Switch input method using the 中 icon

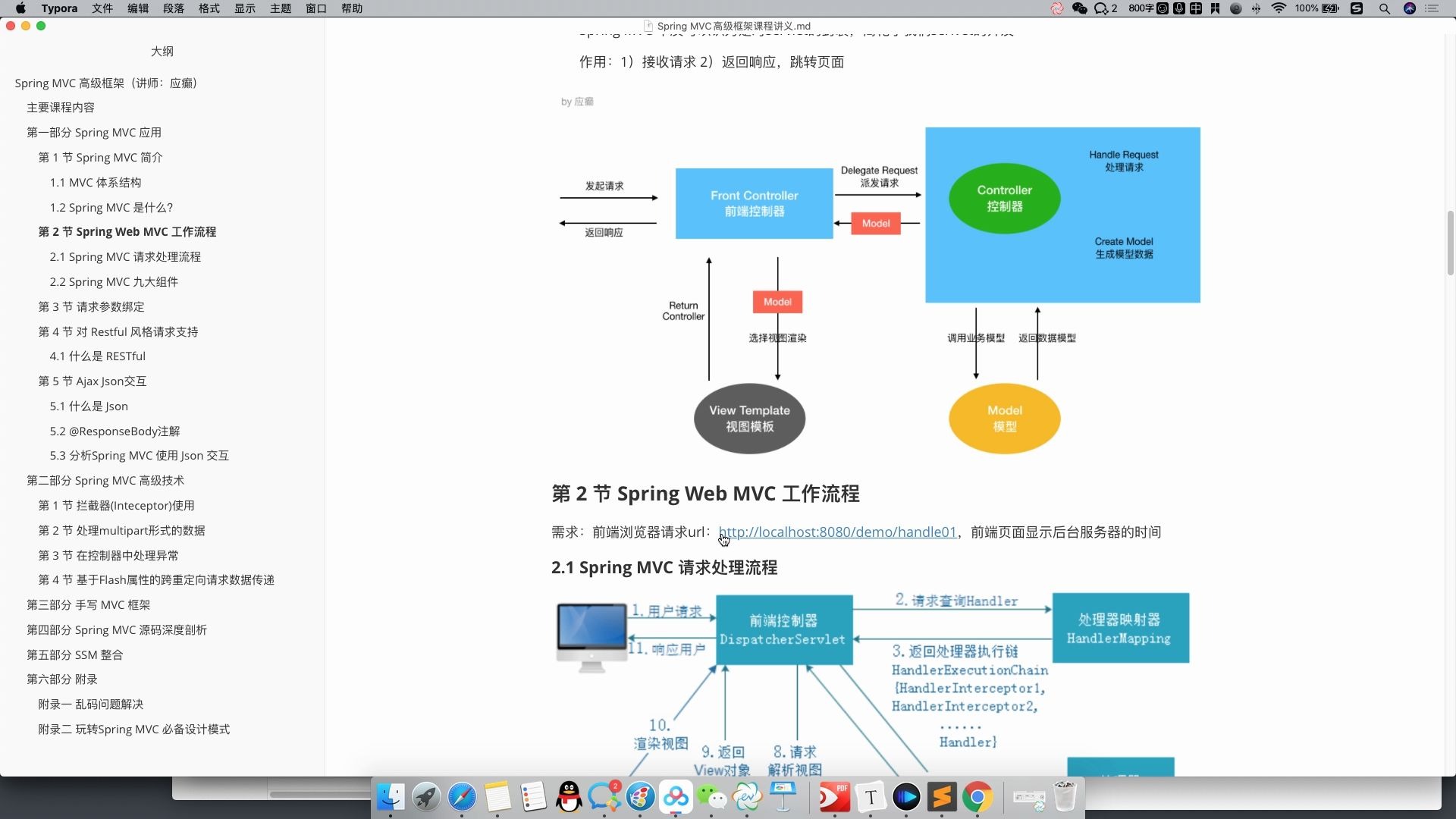pyautogui.click(x=1197, y=8)
